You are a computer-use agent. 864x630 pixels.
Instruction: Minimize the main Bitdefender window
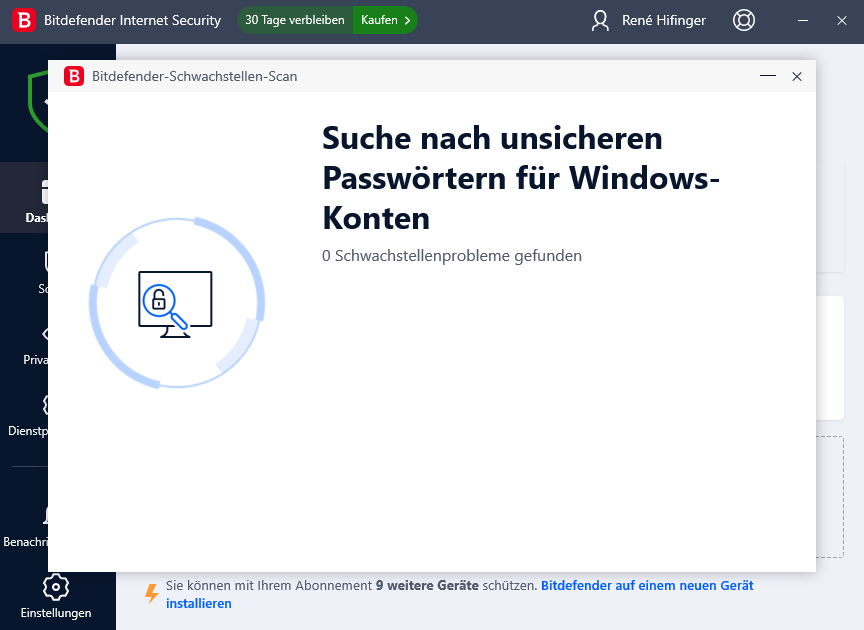[803, 20]
